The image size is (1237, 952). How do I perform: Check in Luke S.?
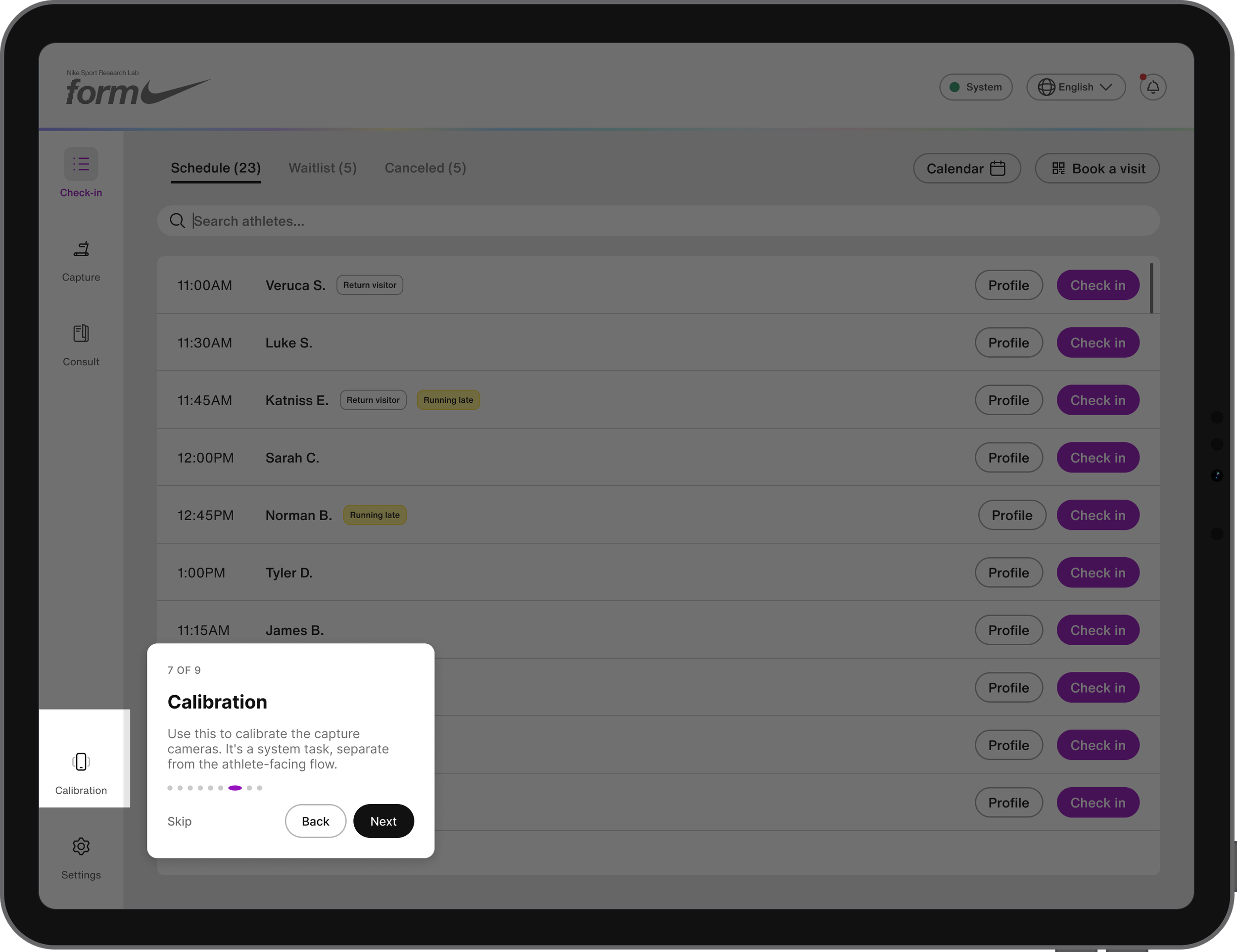(x=1097, y=342)
